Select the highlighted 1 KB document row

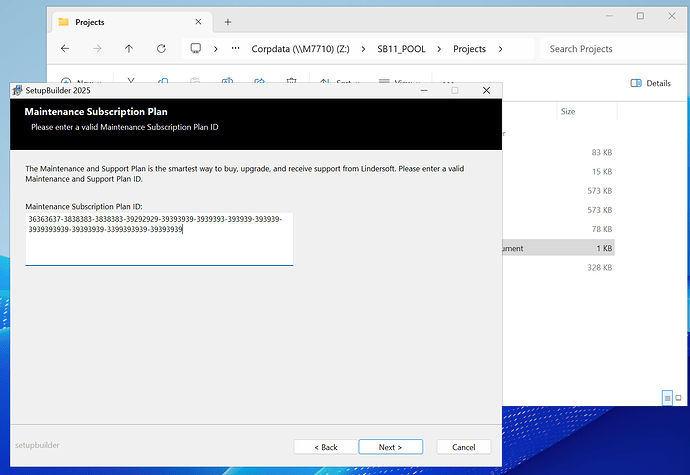pyautogui.click(x=558, y=248)
